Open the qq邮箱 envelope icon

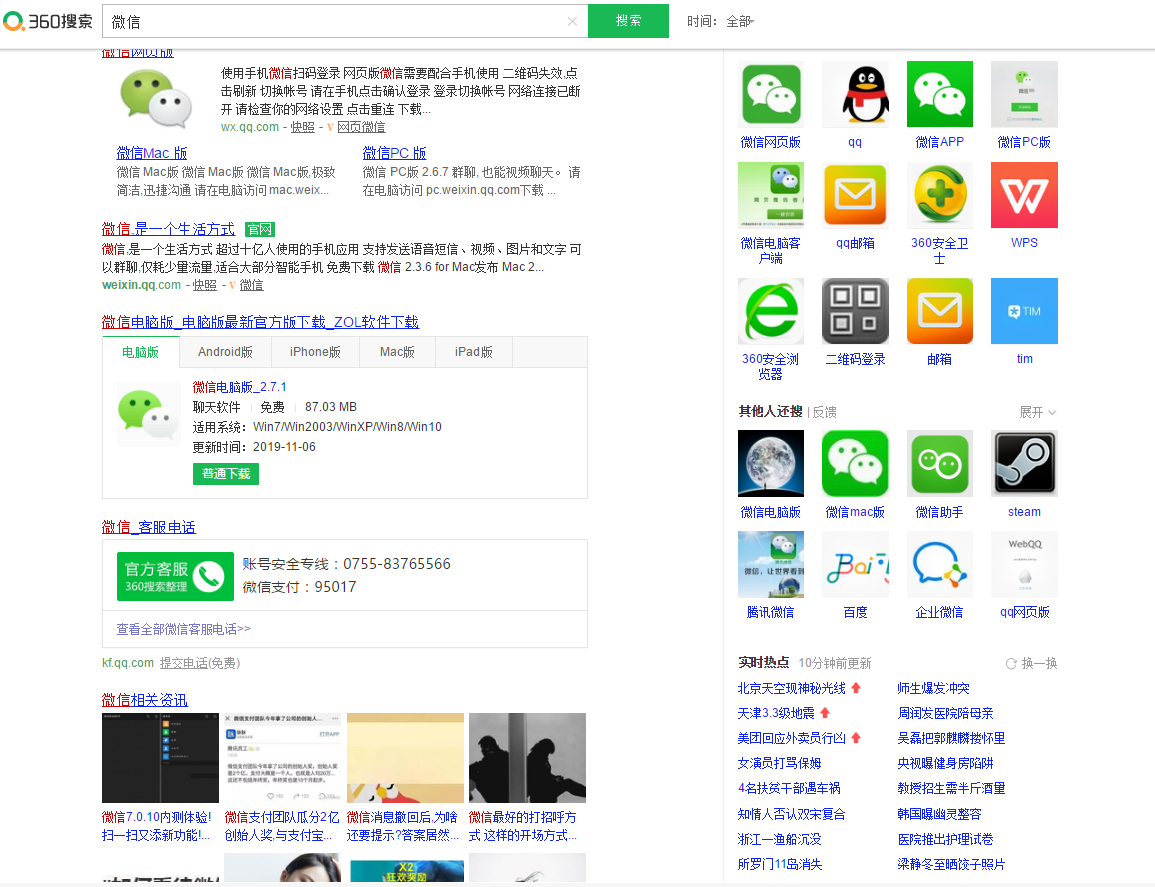854,195
